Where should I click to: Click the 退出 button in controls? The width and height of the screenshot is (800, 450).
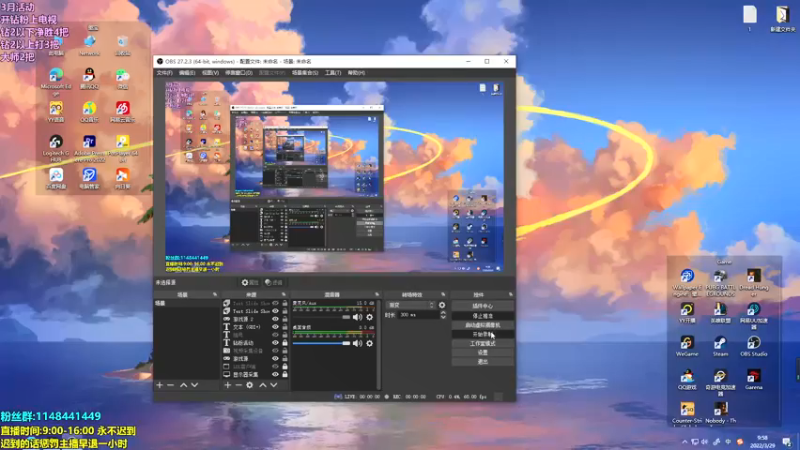click(483, 362)
